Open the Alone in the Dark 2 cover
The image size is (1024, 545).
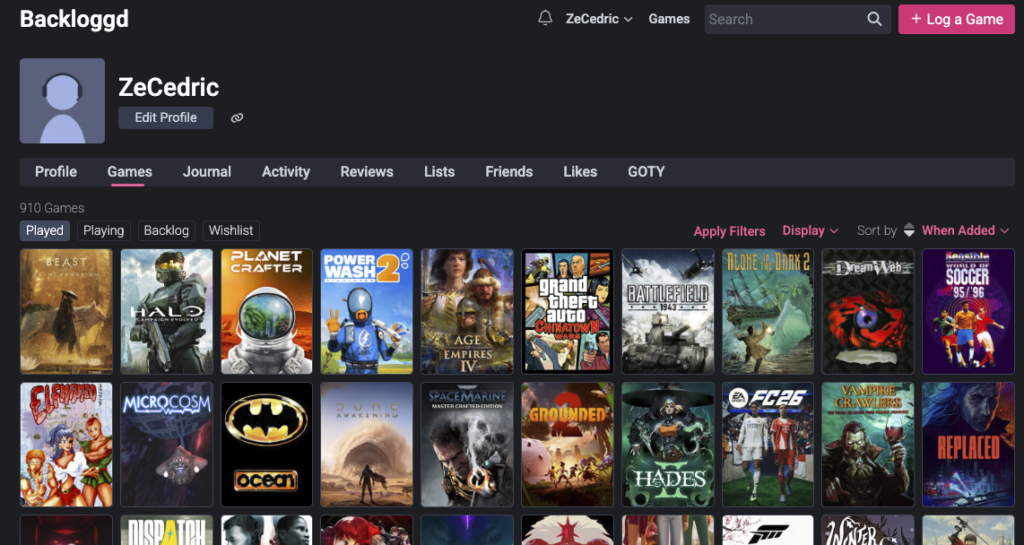(768, 311)
